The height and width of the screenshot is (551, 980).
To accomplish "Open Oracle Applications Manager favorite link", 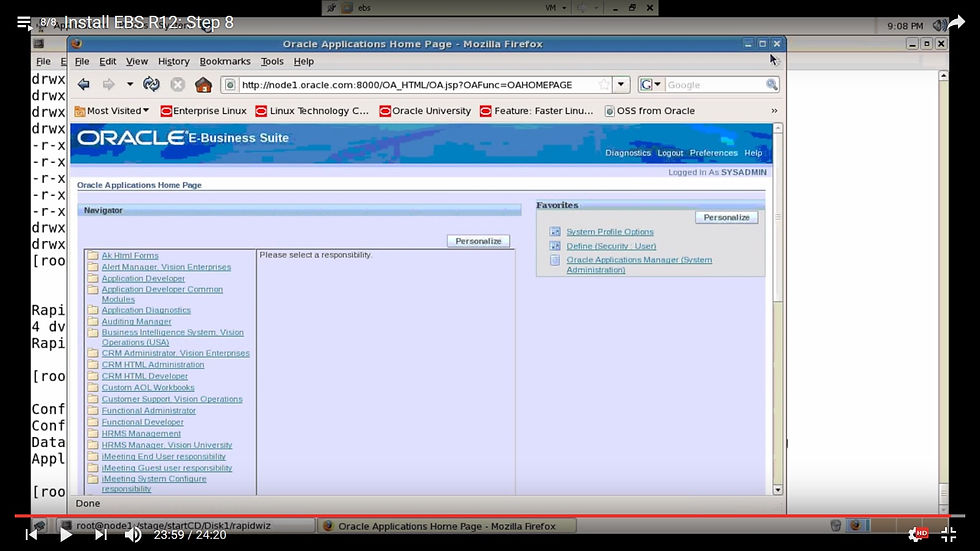I will point(639,265).
